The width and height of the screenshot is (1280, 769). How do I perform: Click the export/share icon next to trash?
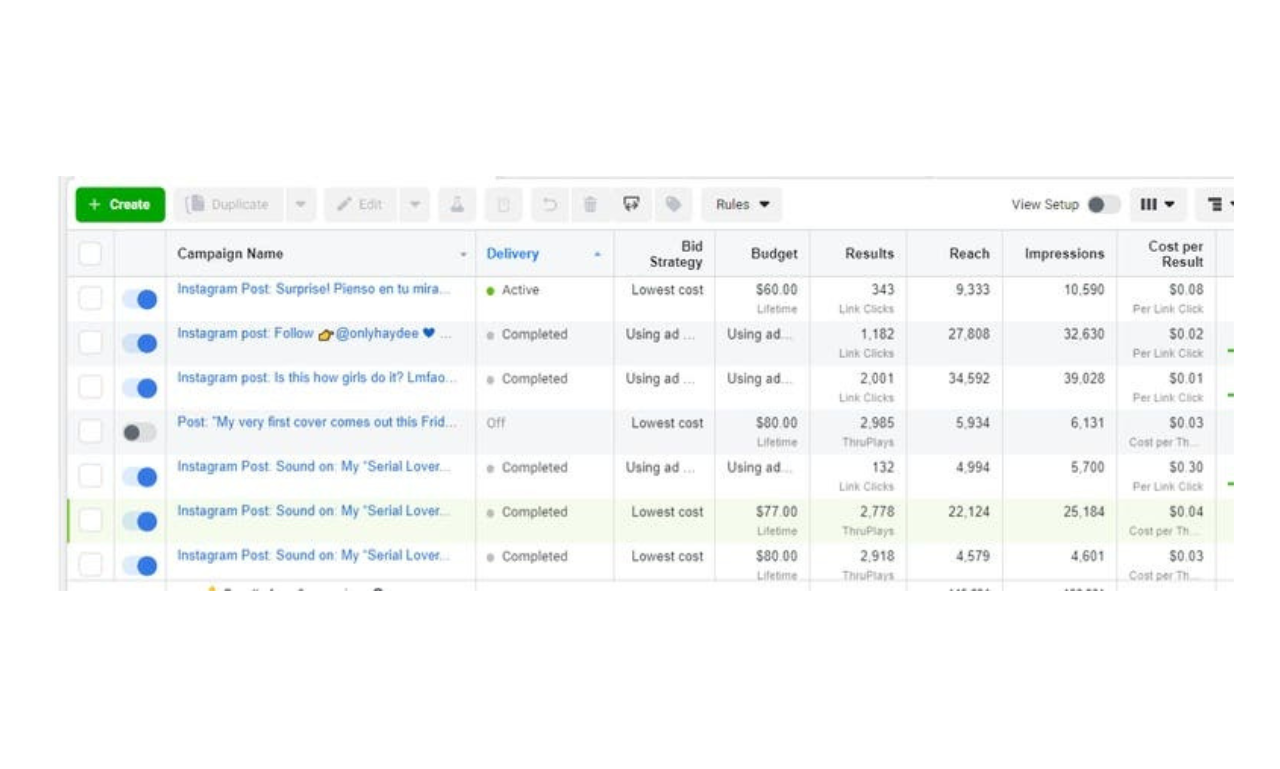click(x=631, y=205)
